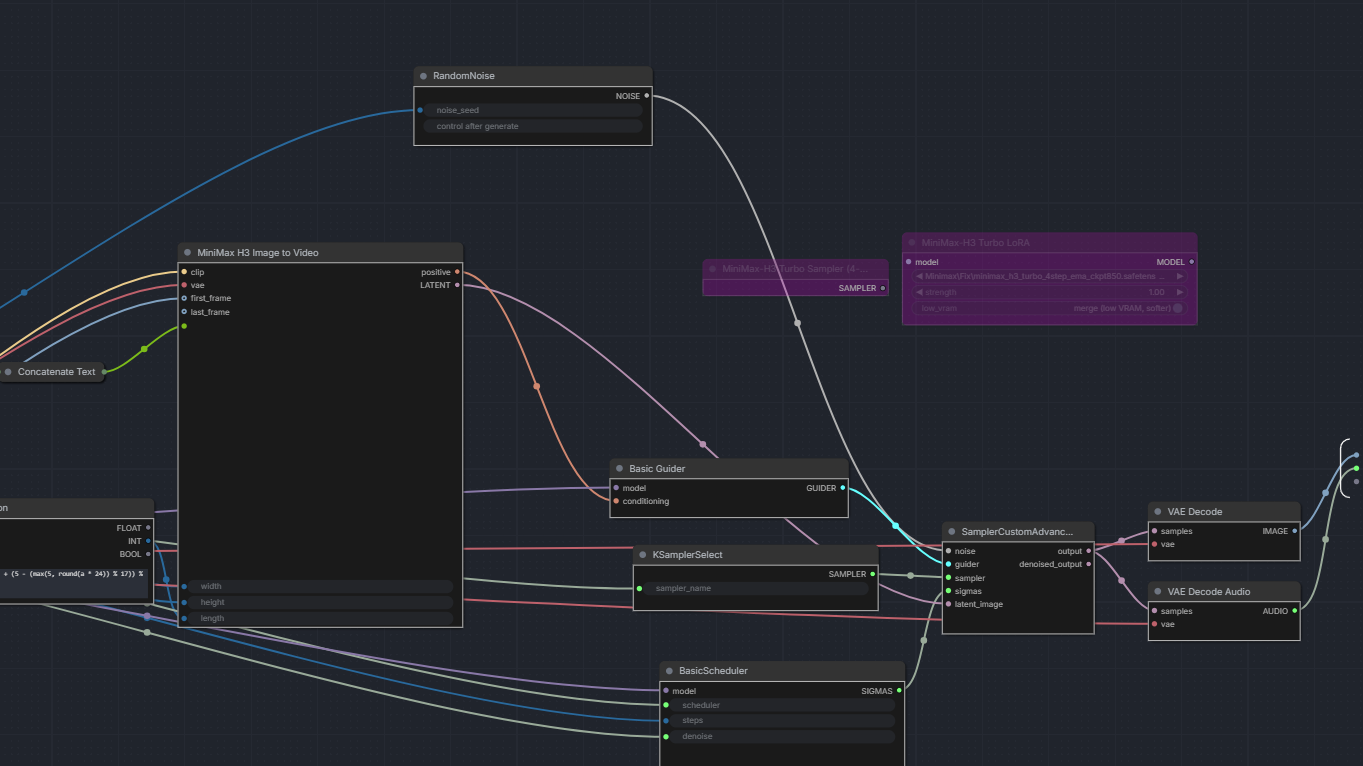Screen dimensions: 1363x766
Task: Open the LoRA safetensors file combo
Action: (1049, 276)
